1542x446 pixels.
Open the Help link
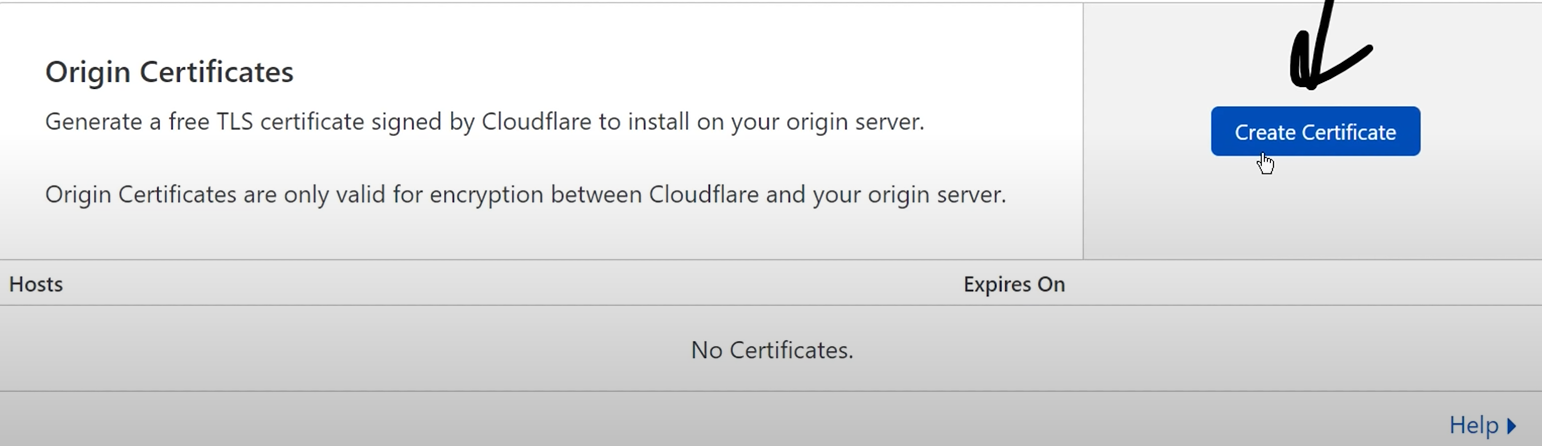point(1473,425)
